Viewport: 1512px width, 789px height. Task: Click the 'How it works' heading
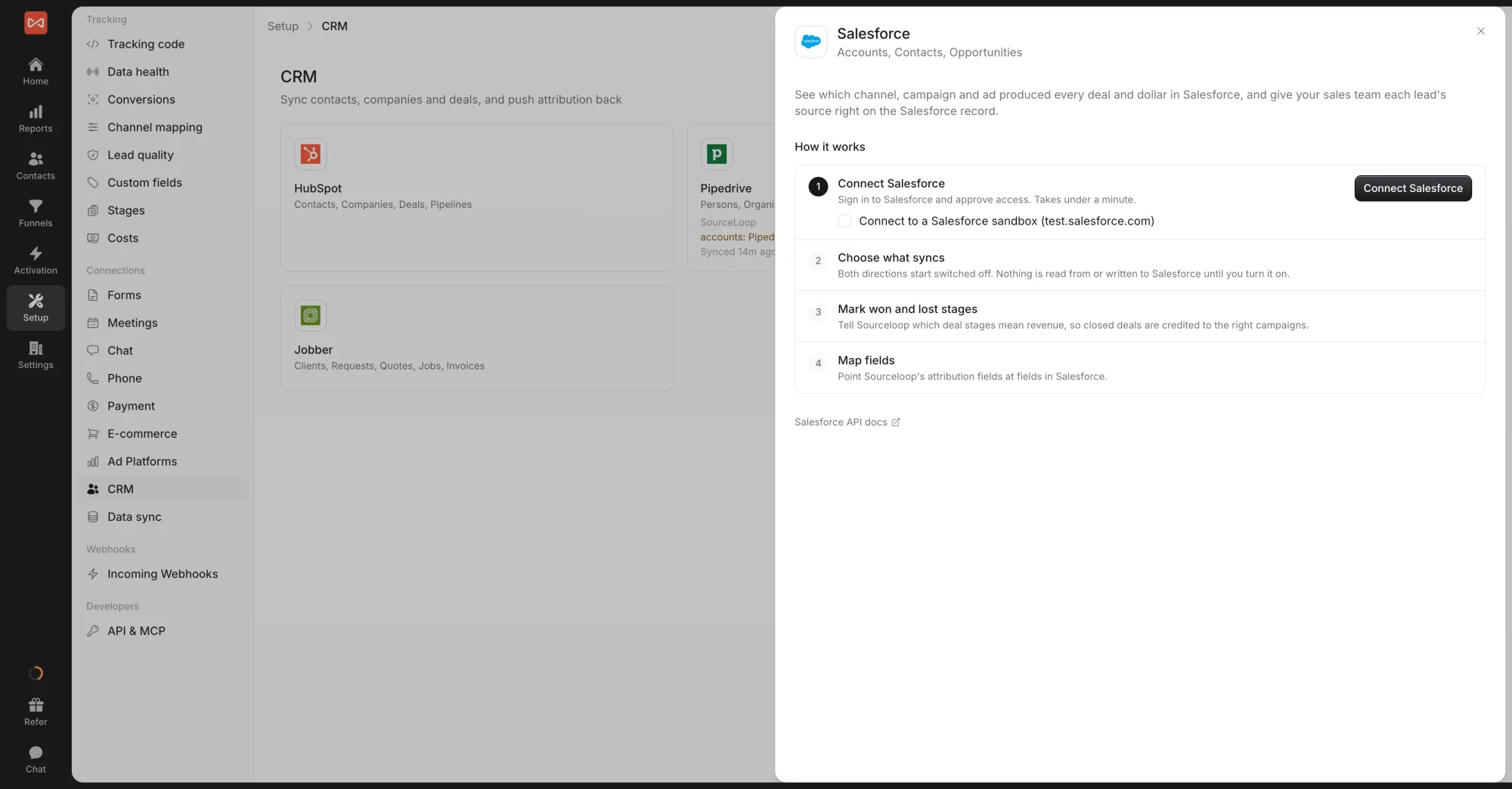829,147
